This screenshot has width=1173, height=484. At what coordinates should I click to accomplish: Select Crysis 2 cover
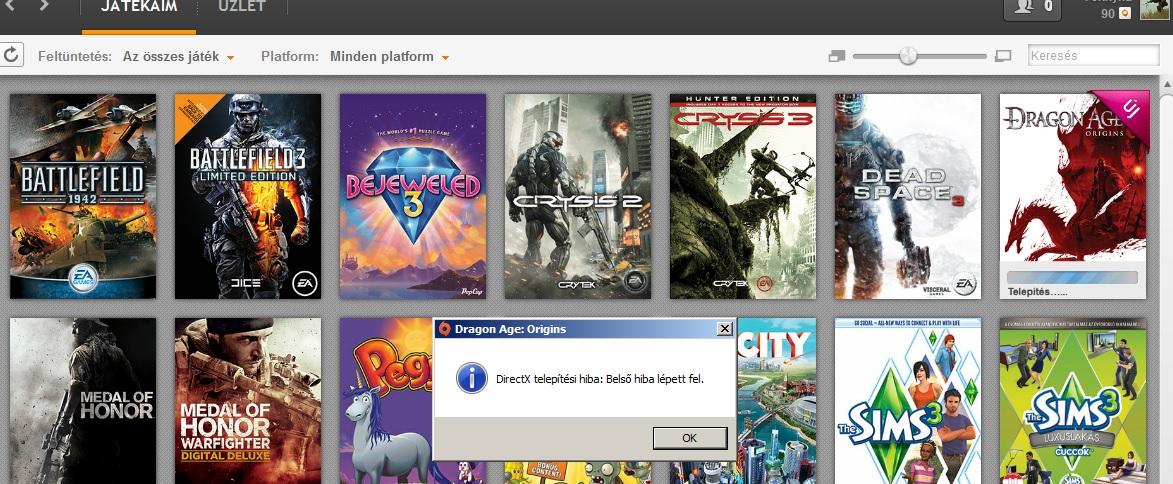pos(578,196)
